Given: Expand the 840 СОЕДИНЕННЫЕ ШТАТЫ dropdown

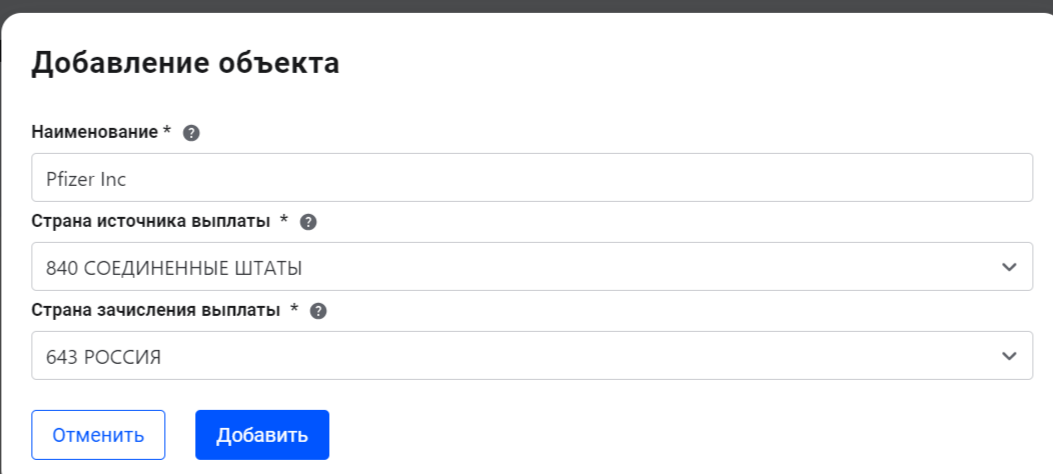Looking at the screenshot, I should point(530,267).
